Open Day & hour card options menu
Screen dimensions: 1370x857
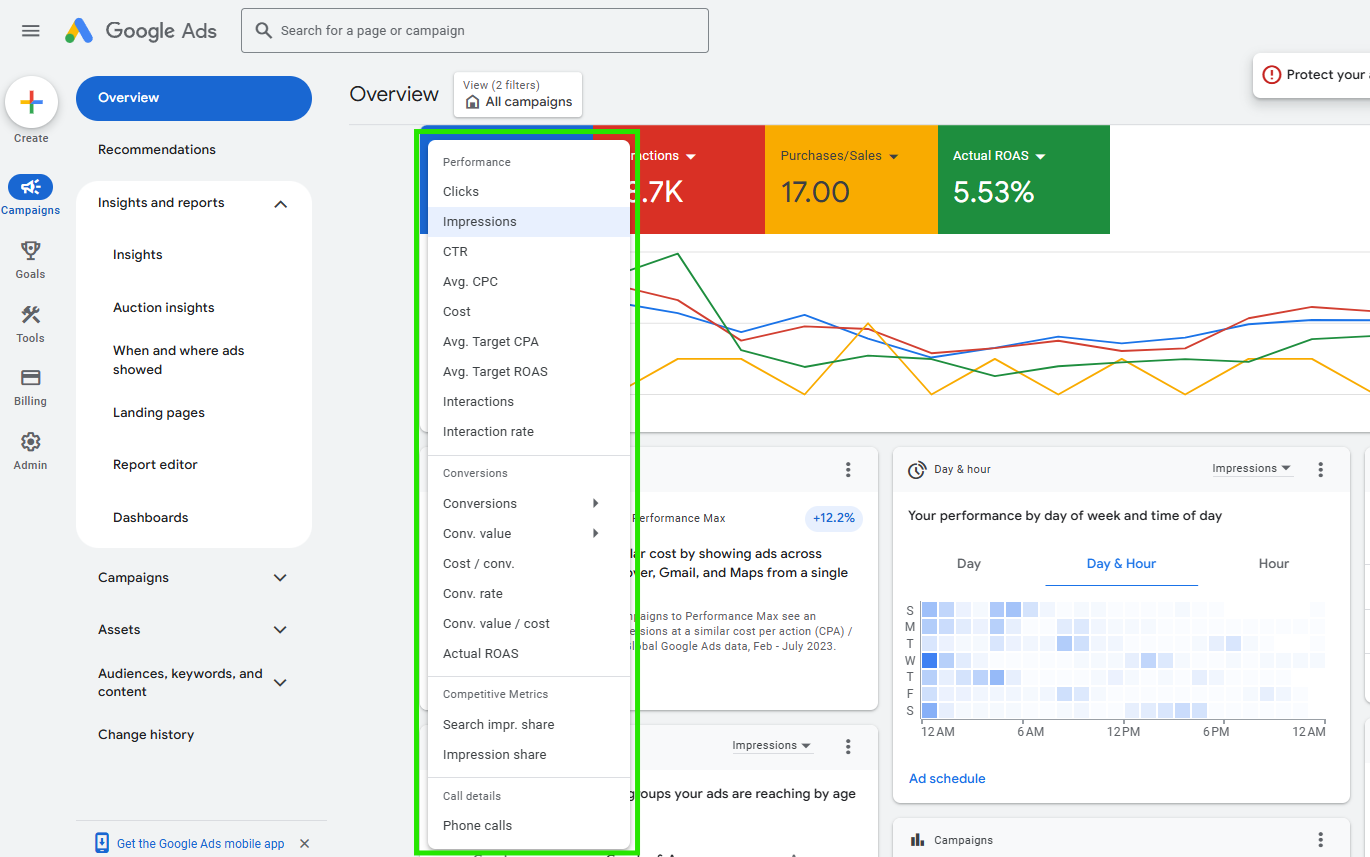1320,469
